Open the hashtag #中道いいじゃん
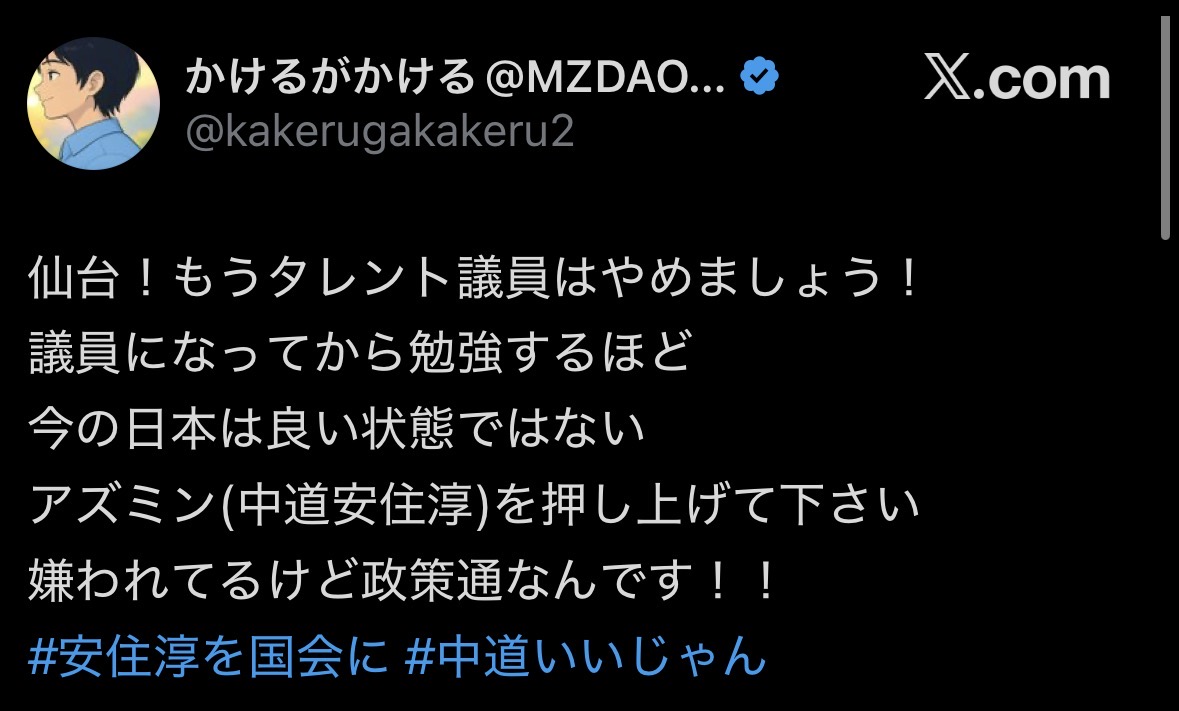This screenshot has height=711, width=1179. tap(585, 656)
